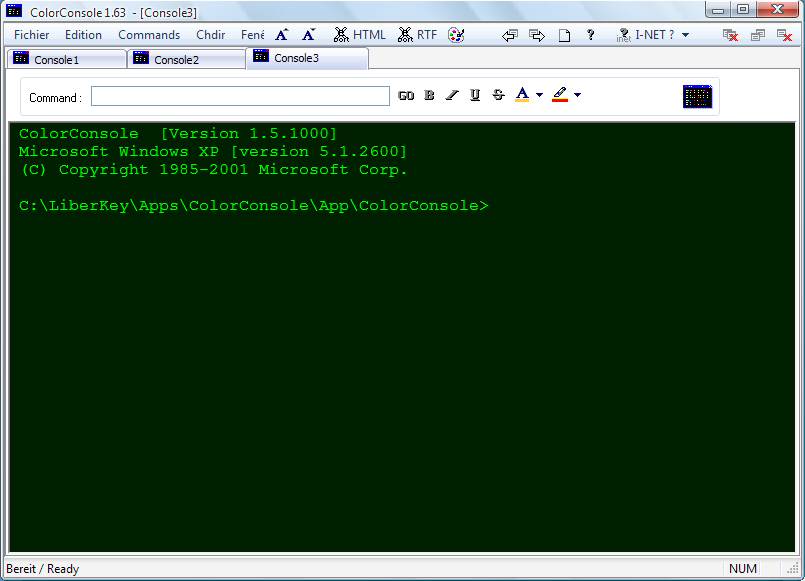Focus the Command input field
The width and height of the screenshot is (805, 581).
click(x=240, y=96)
